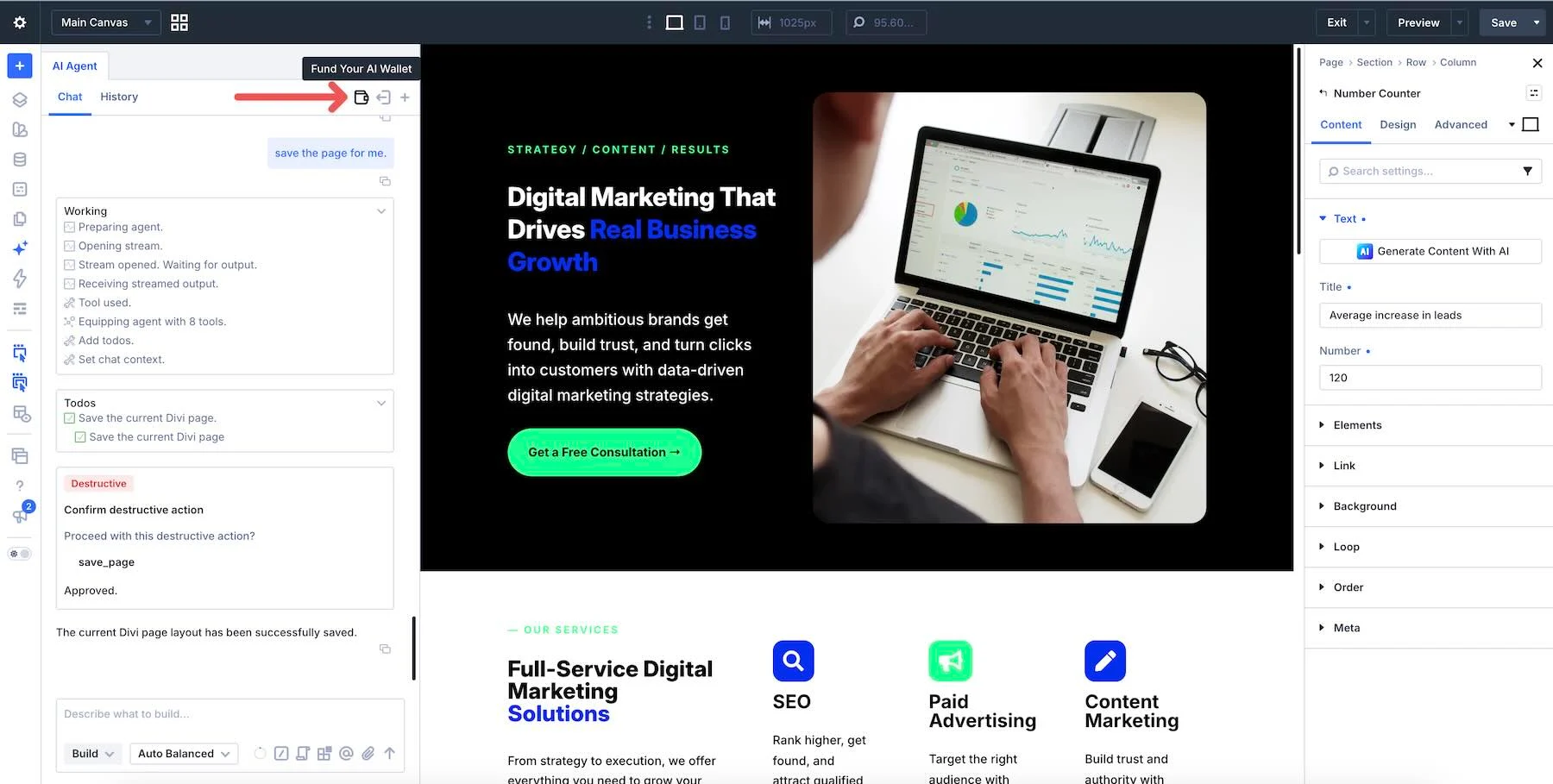This screenshot has width=1553, height=784.
Task: Click the Fund Your AI Wallet icon
Action: point(362,97)
